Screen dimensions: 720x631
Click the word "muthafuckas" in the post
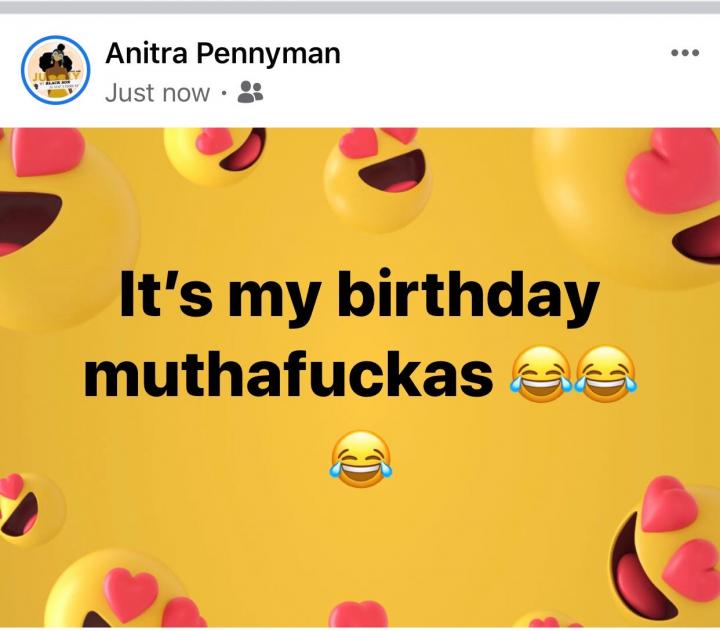(x=289, y=375)
